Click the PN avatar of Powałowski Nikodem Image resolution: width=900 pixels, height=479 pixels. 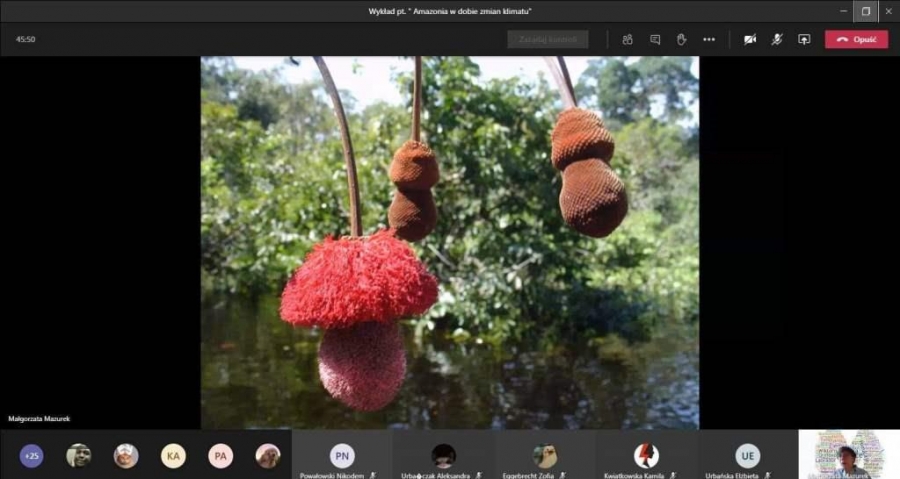(342, 455)
